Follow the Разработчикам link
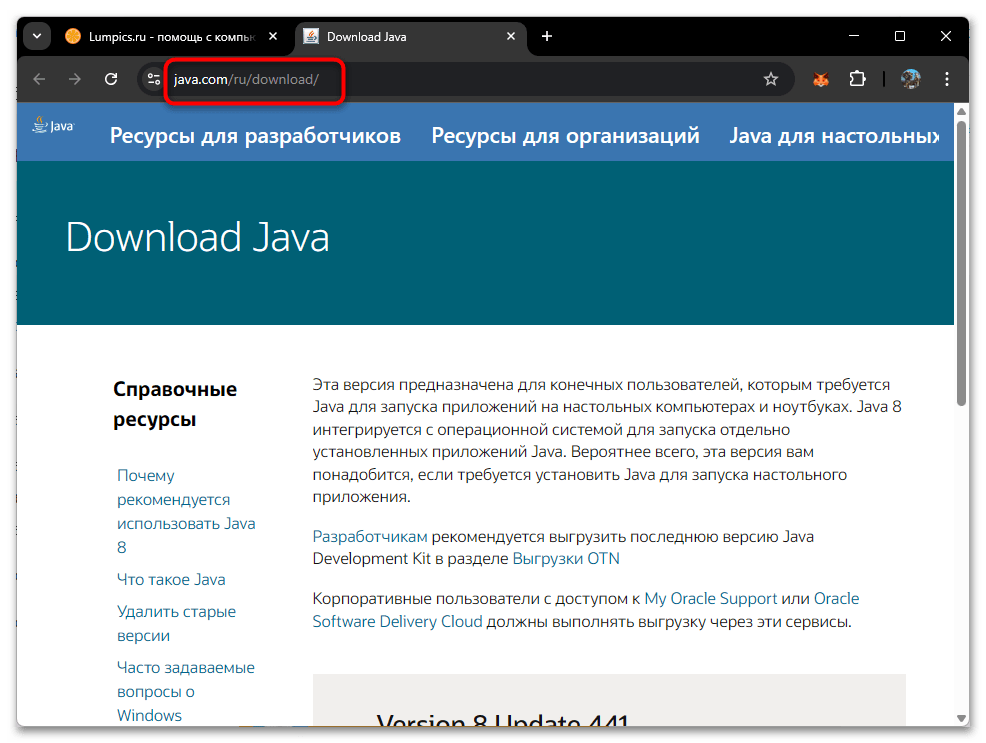Image resolution: width=986 pixels, height=743 pixels. [x=370, y=537]
